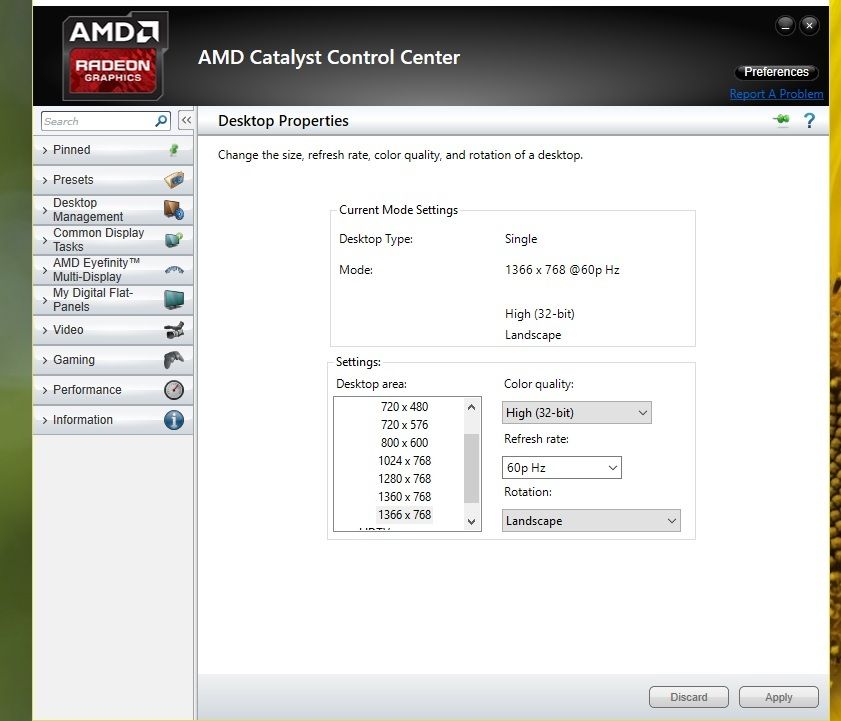Click the Desktop area scrollbar up arrow
The image size is (841, 721).
pyautogui.click(x=471, y=407)
